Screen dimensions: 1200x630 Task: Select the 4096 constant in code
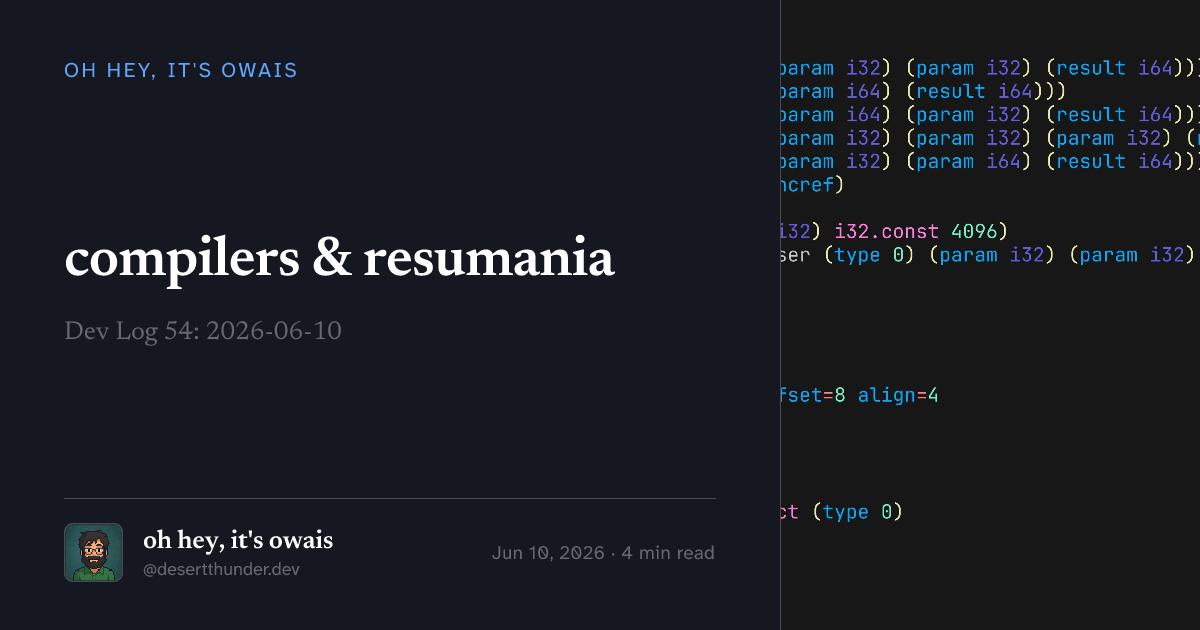click(x=975, y=231)
